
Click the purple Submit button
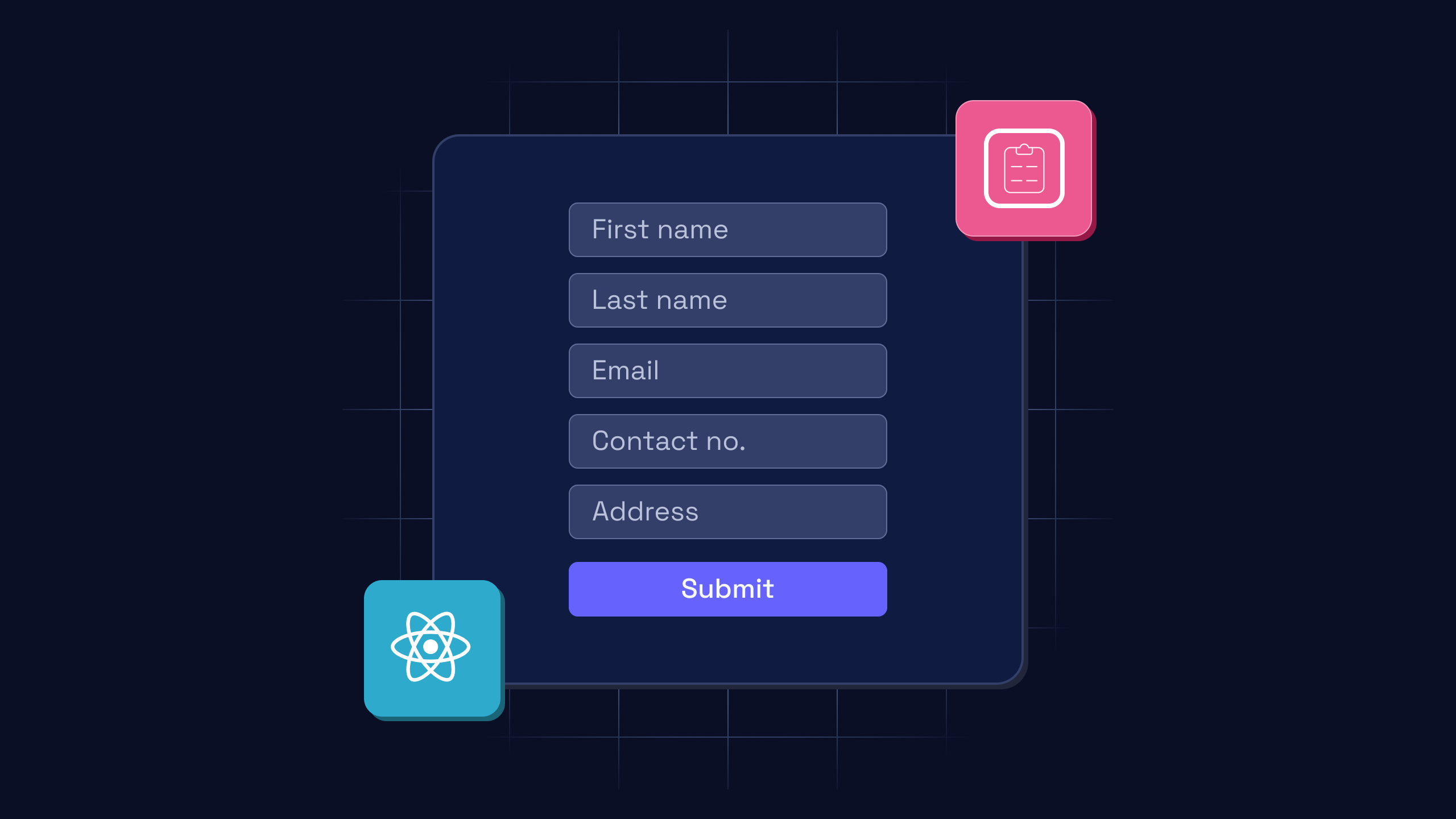728,588
